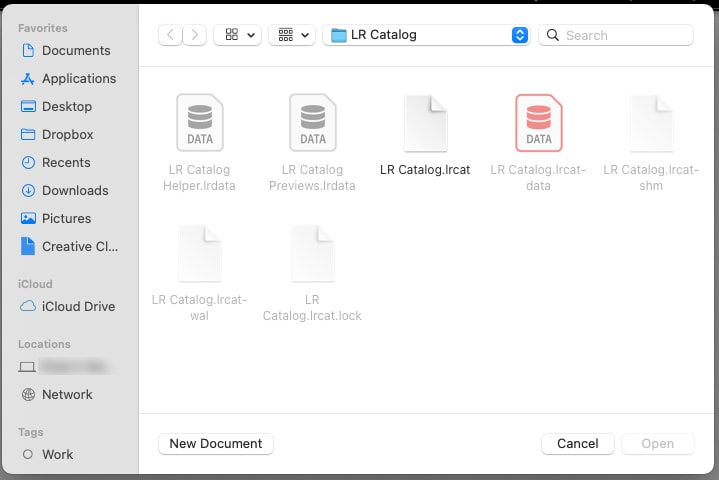719x480 pixels.
Task: Click the iCloud Drive cloud icon
Action: (x=28, y=306)
